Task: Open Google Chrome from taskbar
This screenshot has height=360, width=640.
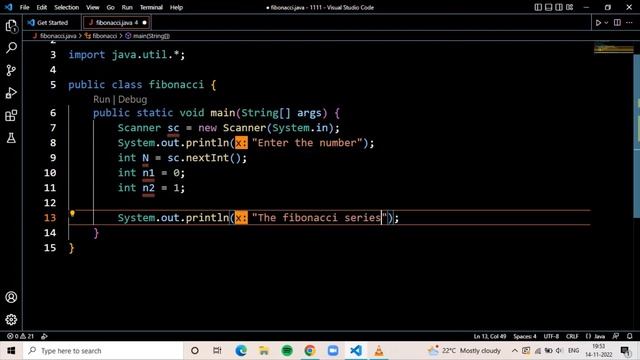Action: (310, 351)
